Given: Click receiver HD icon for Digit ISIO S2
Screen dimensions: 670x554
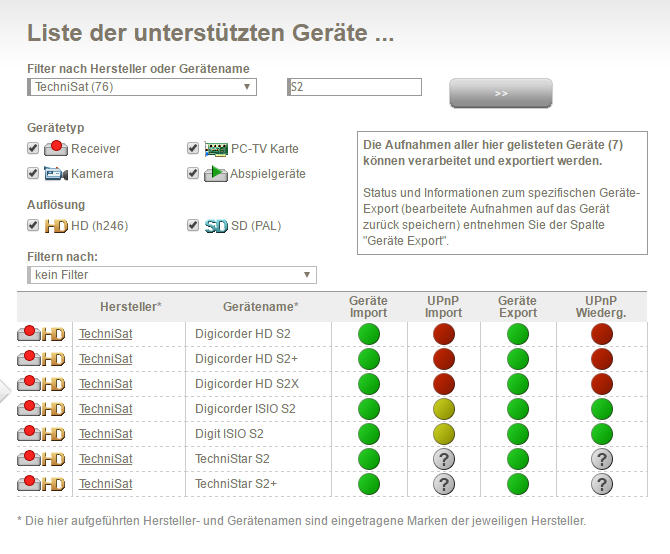Looking at the screenshot, I should click(41, 434).
